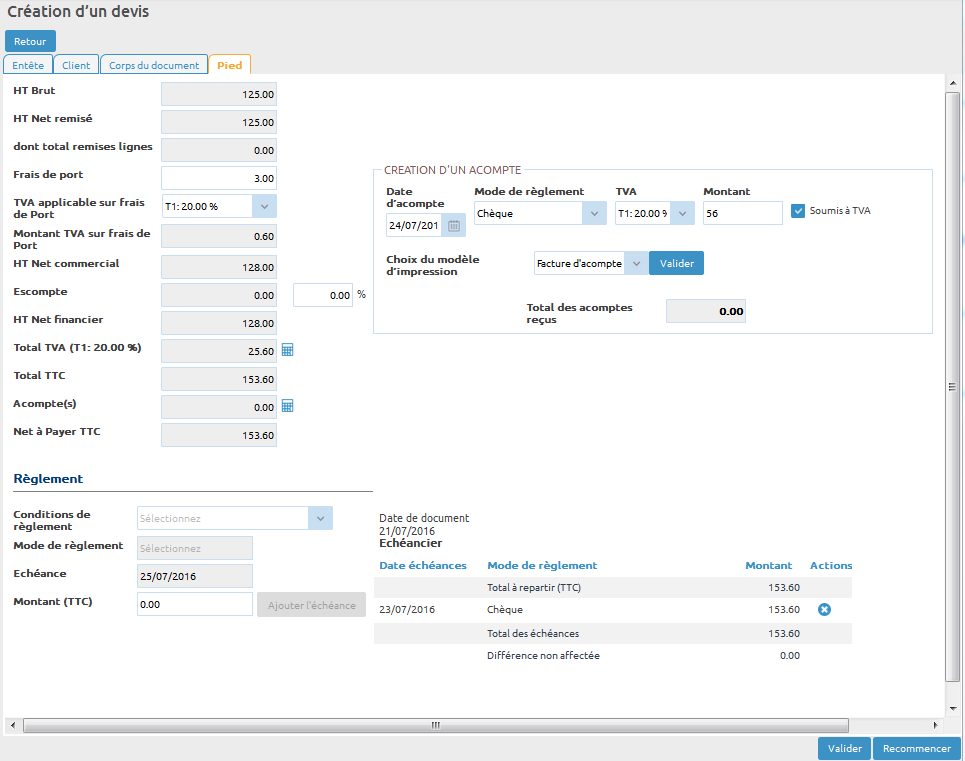
Task: Click the Retour button
Action: click(x=30, y=42)
